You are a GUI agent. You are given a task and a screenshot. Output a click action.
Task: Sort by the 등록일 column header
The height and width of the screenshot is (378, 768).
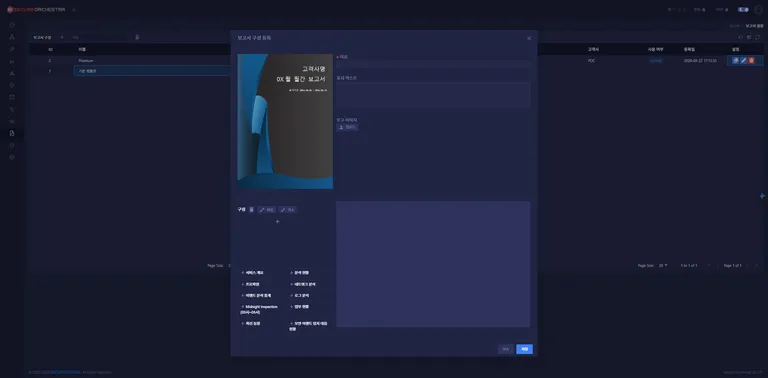[689, 49]
